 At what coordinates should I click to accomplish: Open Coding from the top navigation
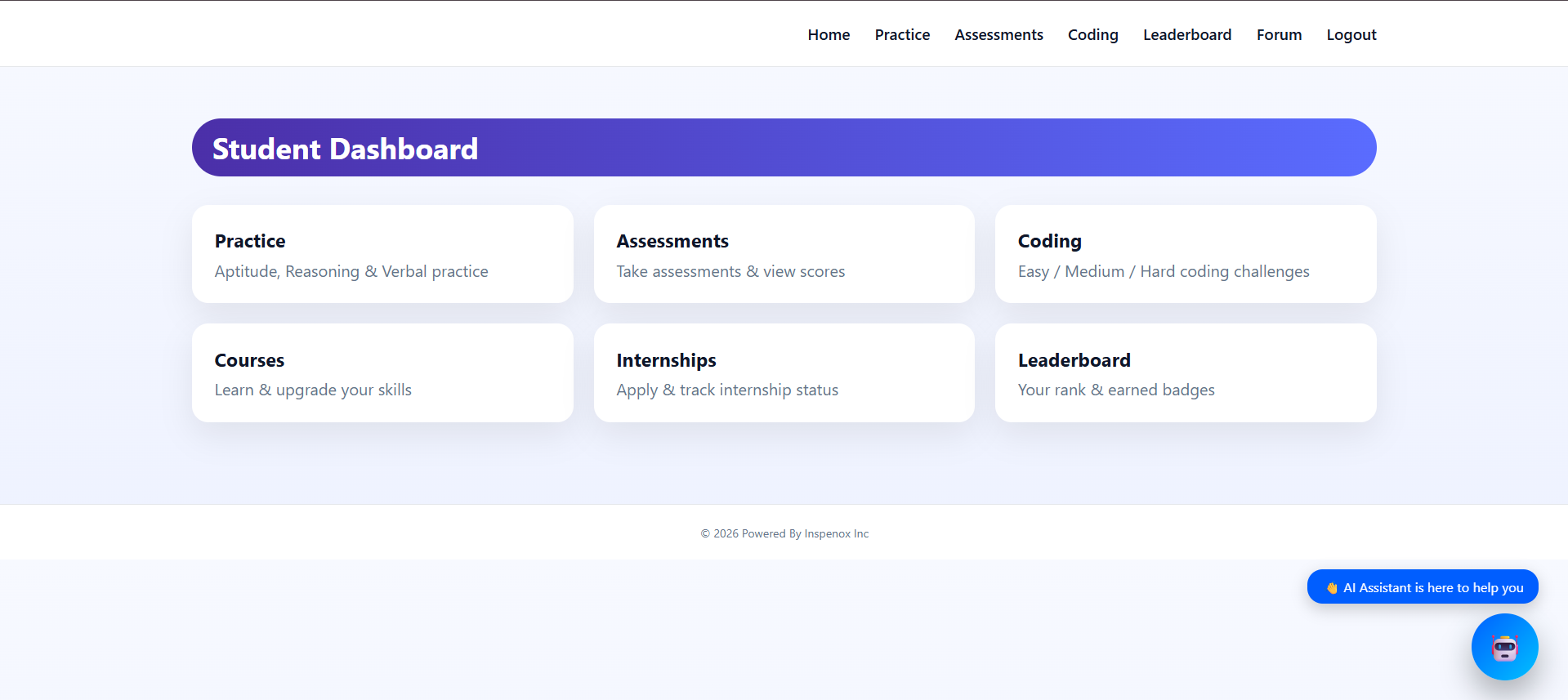pos(1092,35)
